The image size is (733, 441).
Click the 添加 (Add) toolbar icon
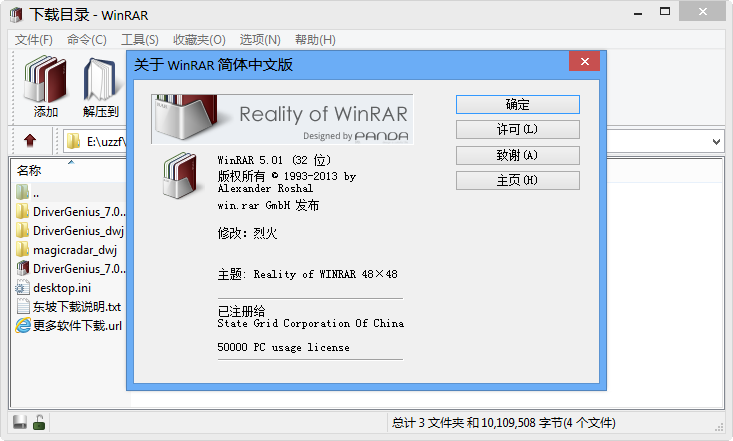tap(46, 87)
